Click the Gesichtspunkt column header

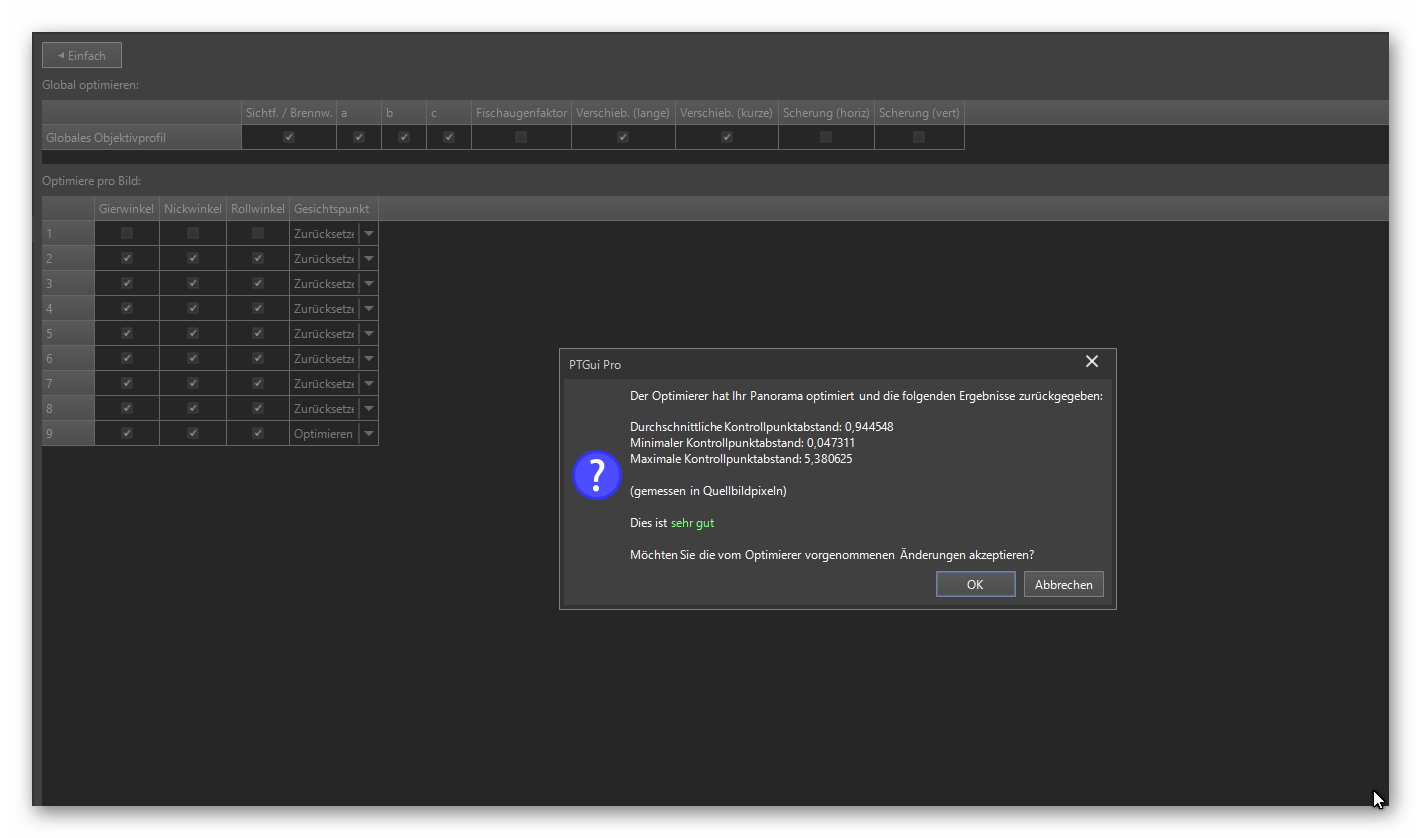click(x=332, y=209)
